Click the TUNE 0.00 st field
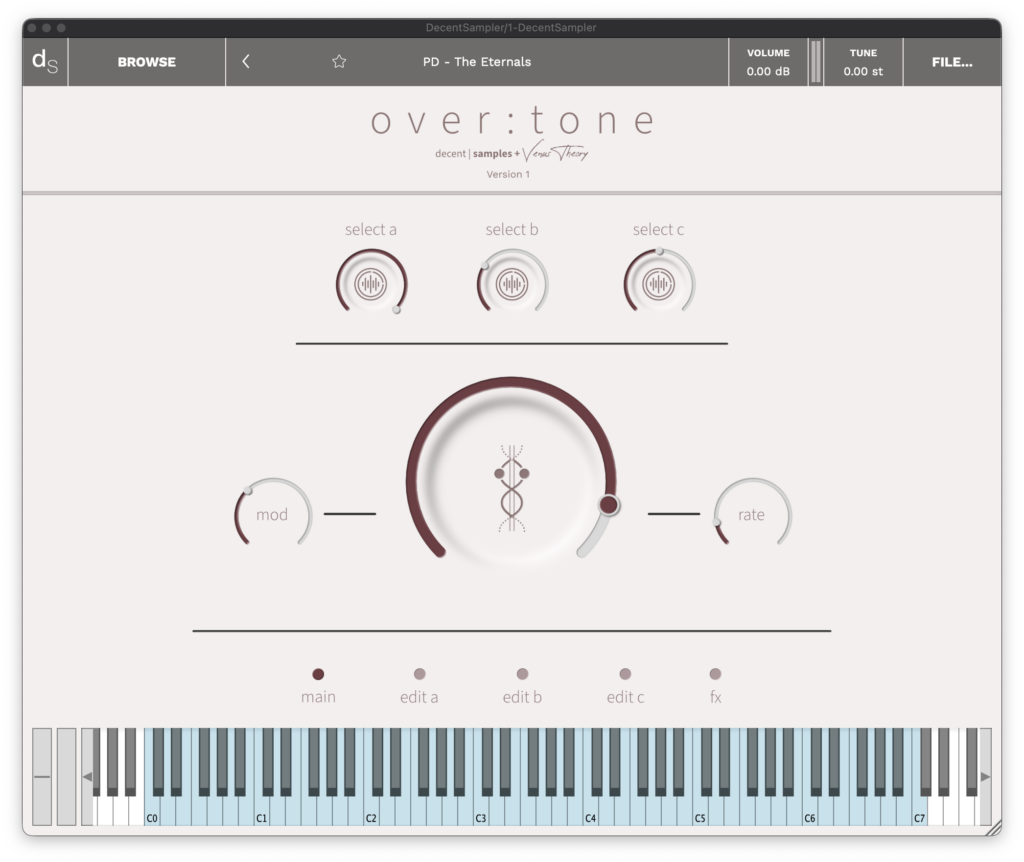1024x862 pixels. [863, 62]
